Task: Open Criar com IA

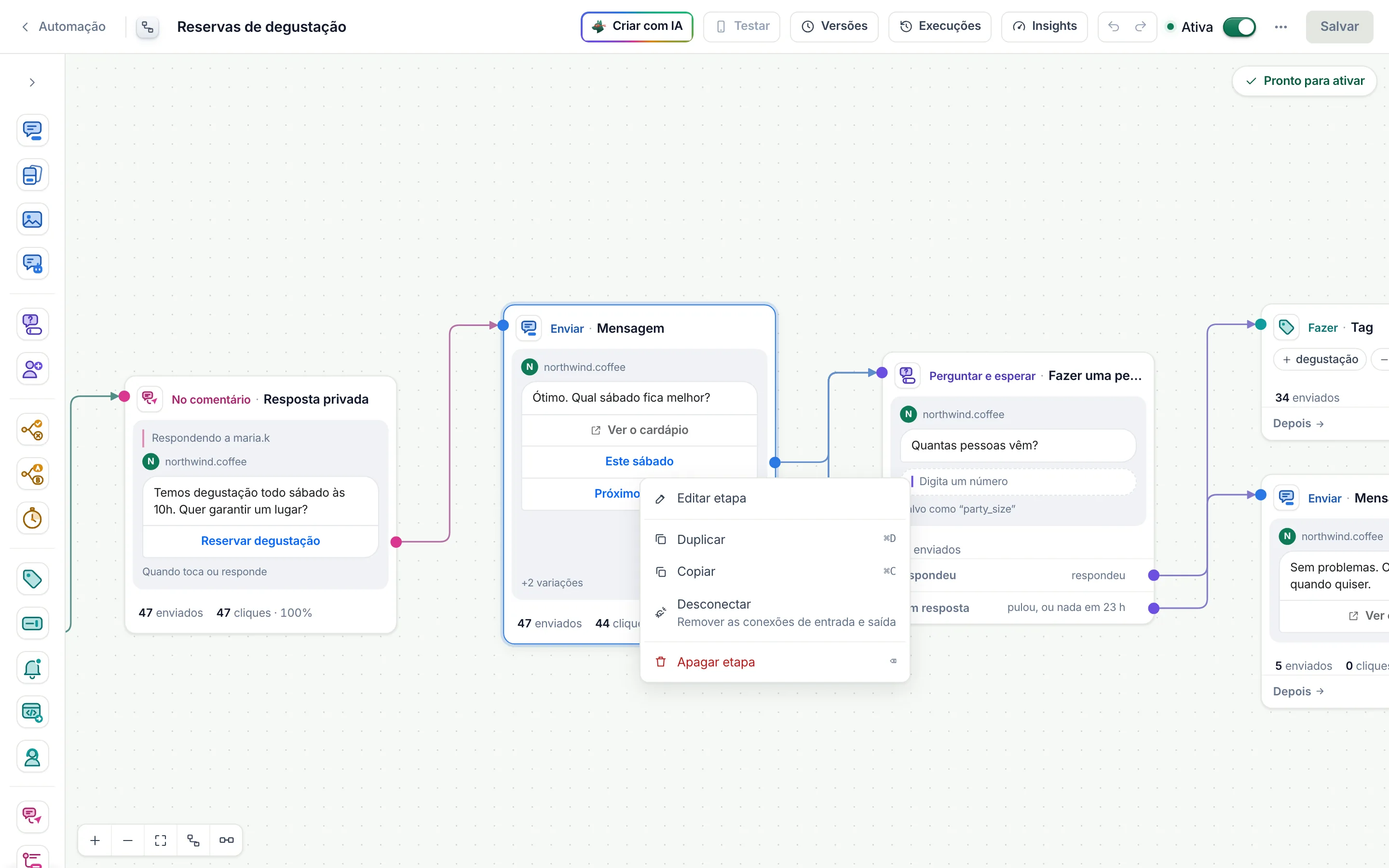Action: [637, 27]
